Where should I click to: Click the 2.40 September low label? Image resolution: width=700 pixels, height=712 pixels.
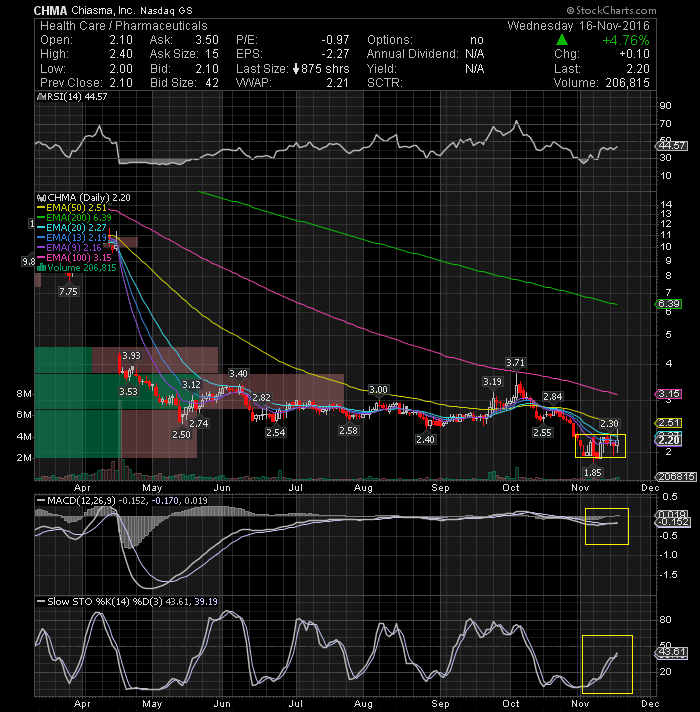pyautogui.click(x=425, y=439)
